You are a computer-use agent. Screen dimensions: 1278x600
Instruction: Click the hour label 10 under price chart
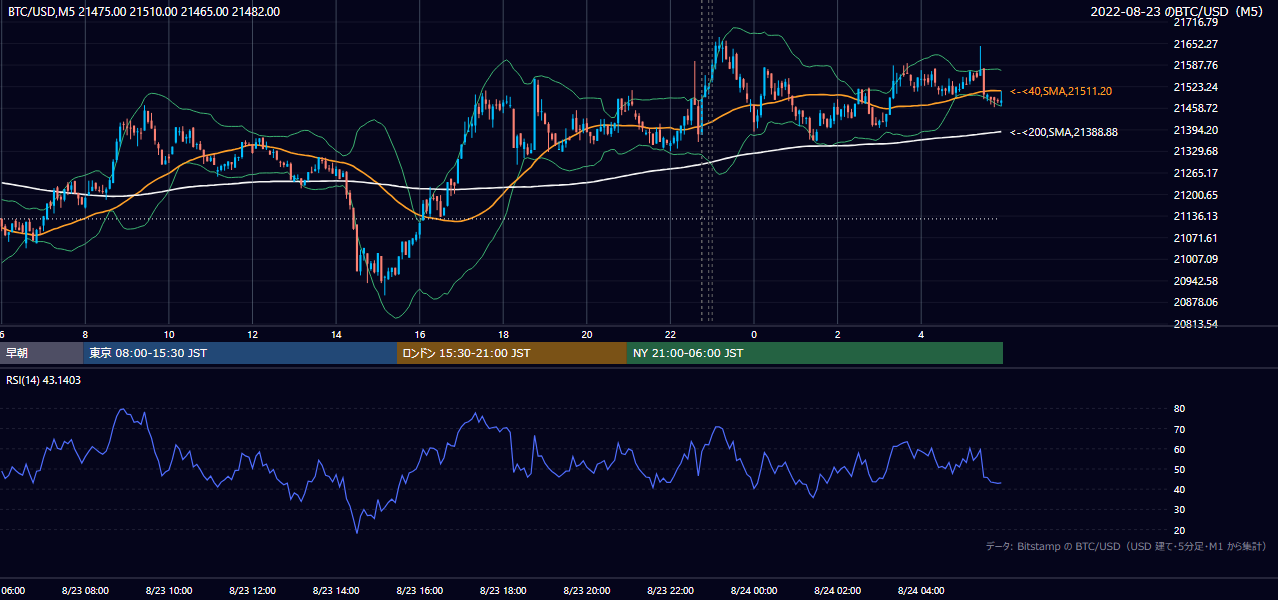click(169, 335)
